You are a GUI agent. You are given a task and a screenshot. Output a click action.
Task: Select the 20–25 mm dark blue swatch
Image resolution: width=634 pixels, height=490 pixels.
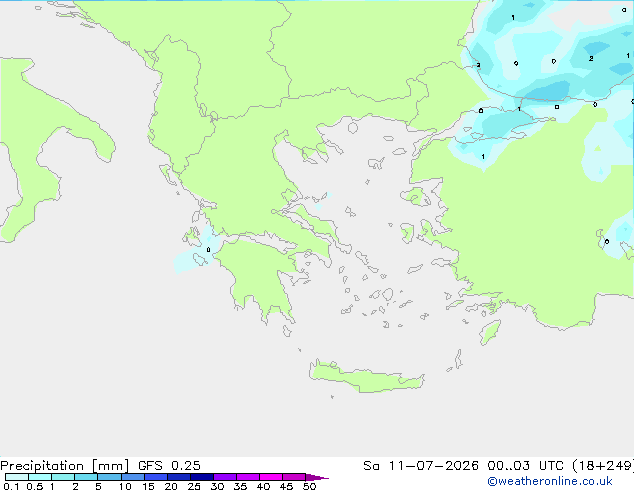[179, 477]
